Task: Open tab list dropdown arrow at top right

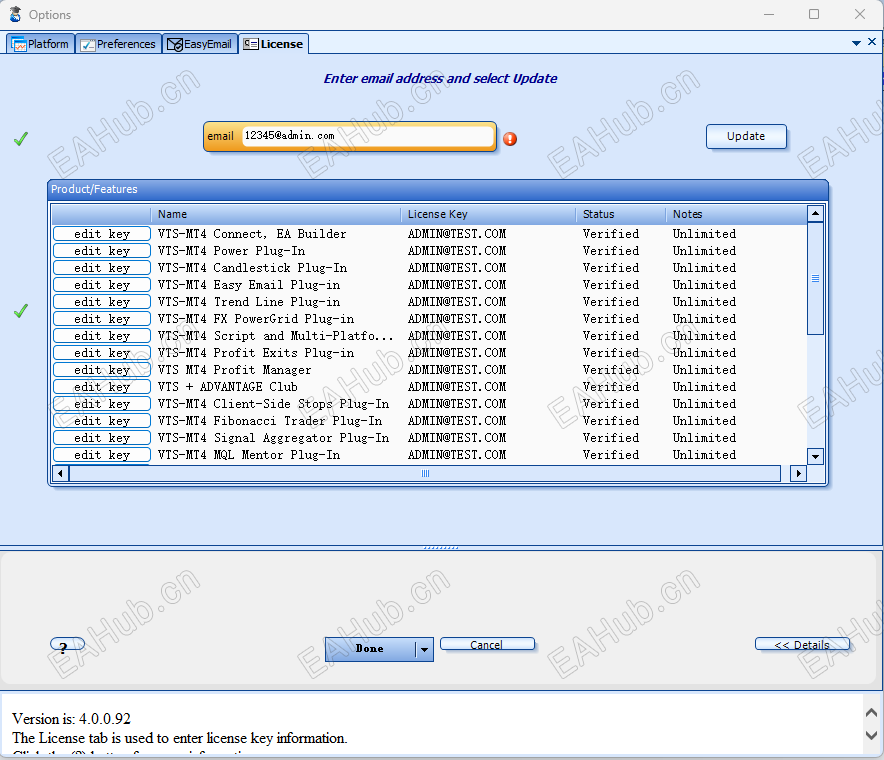Action: [856, 43]
